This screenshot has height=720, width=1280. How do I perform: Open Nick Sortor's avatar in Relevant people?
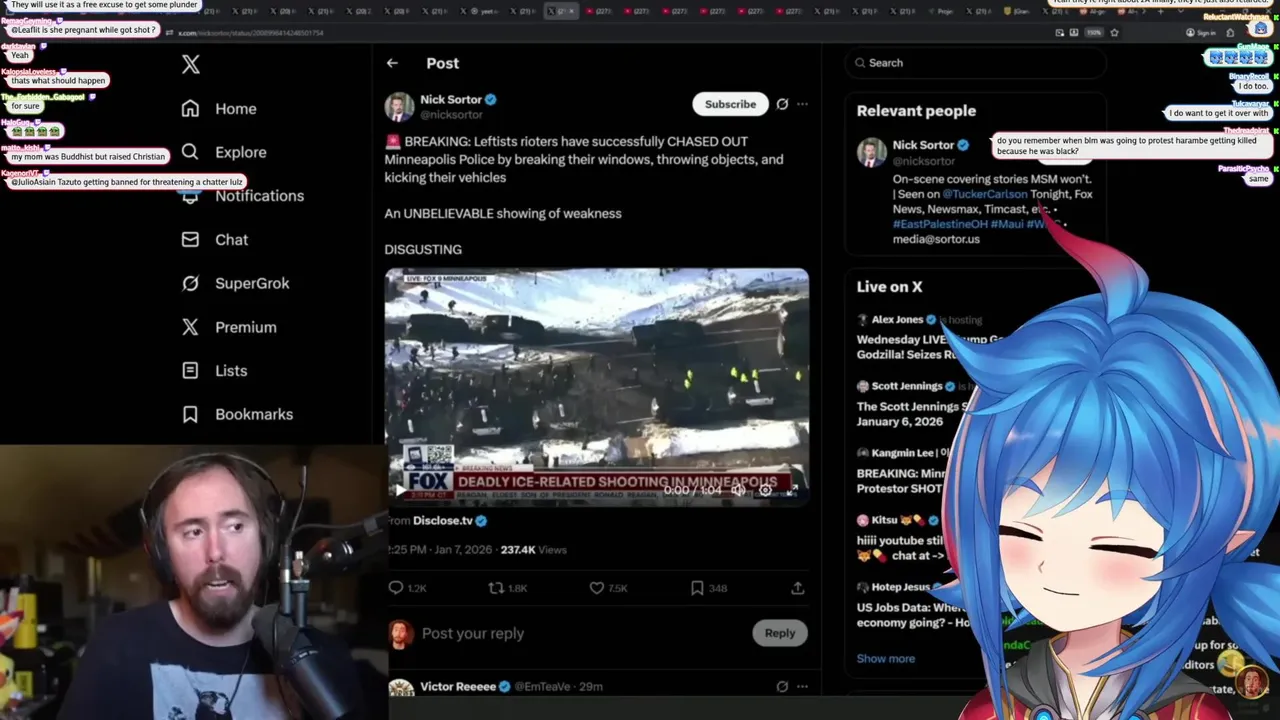click(x=872, y=152)
